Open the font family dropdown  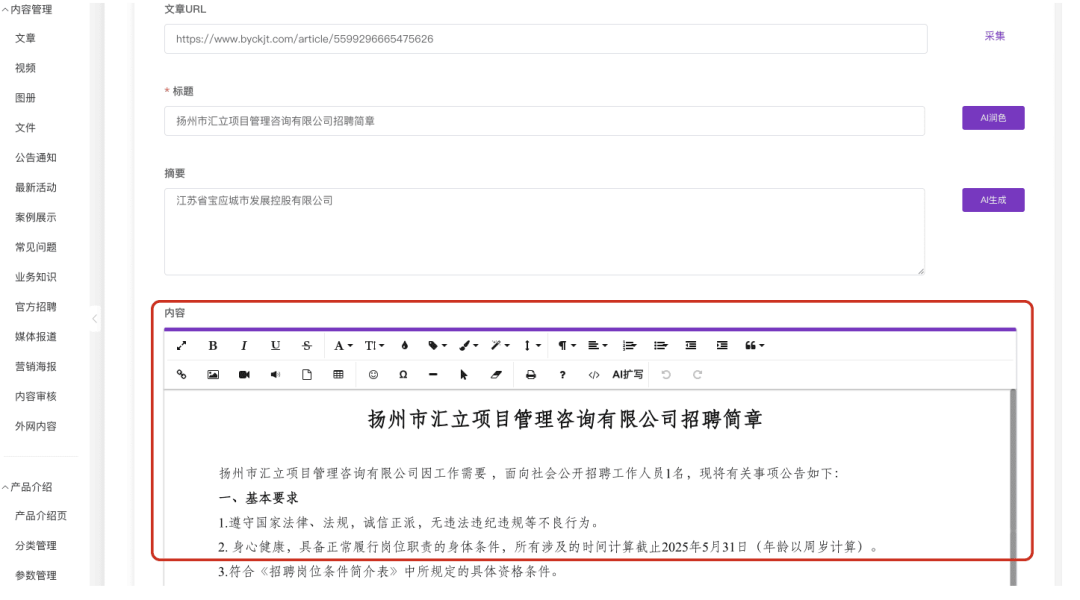(x=343, y=346)
